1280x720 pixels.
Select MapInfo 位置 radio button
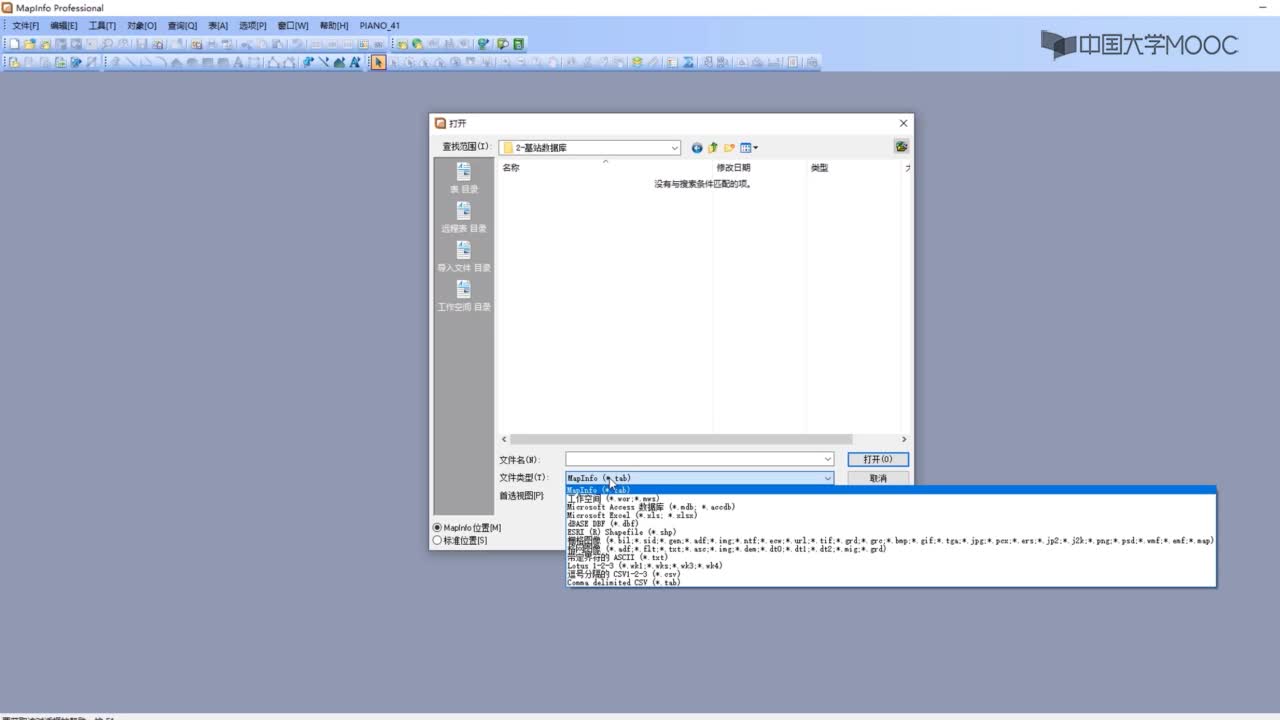tap(437, 527)
